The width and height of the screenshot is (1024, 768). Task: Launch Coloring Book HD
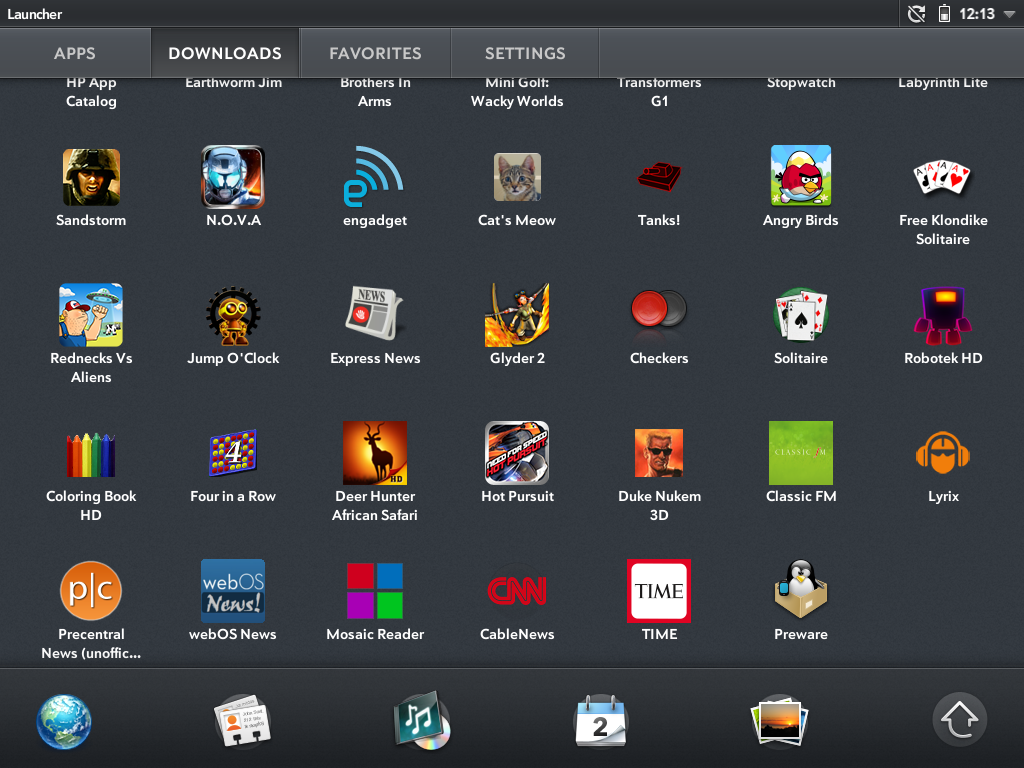coord(91,455)
